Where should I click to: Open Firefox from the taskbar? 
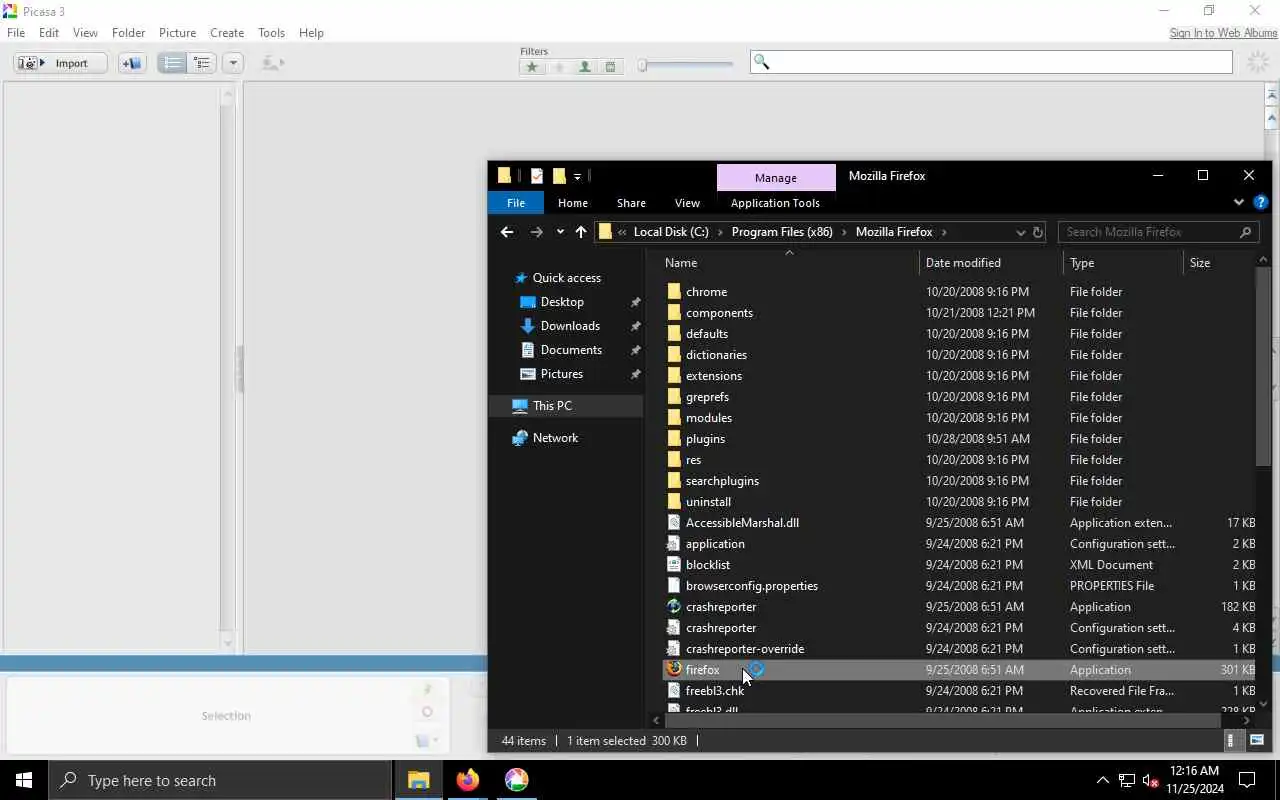(x=467, y=780)
